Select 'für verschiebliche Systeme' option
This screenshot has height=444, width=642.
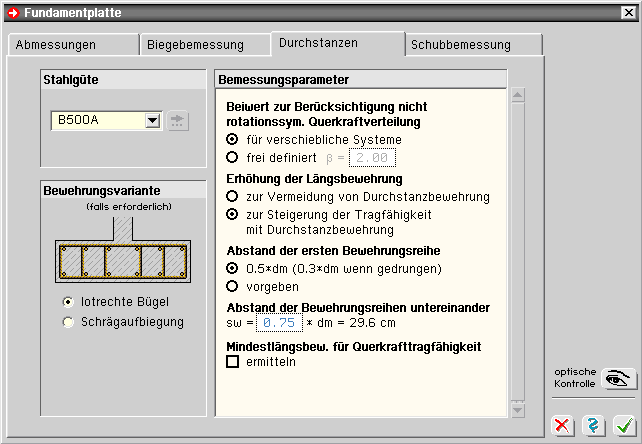coord(233,139)
